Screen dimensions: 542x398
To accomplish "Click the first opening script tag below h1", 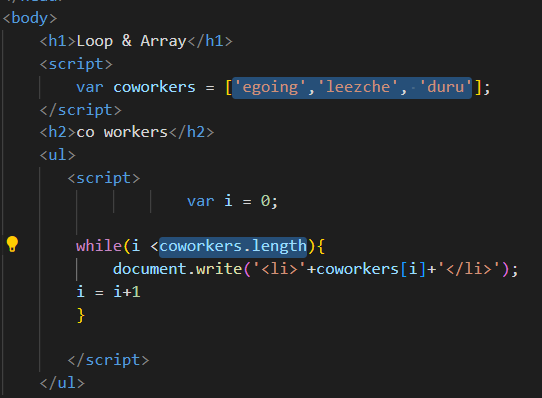I will point(76,64).
